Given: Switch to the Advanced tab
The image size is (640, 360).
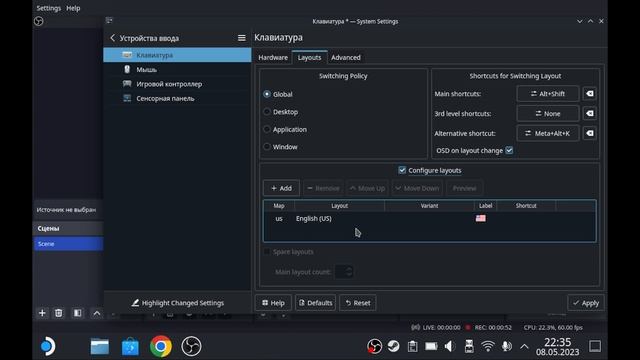Looking at the screenshot, I should 346,58.
